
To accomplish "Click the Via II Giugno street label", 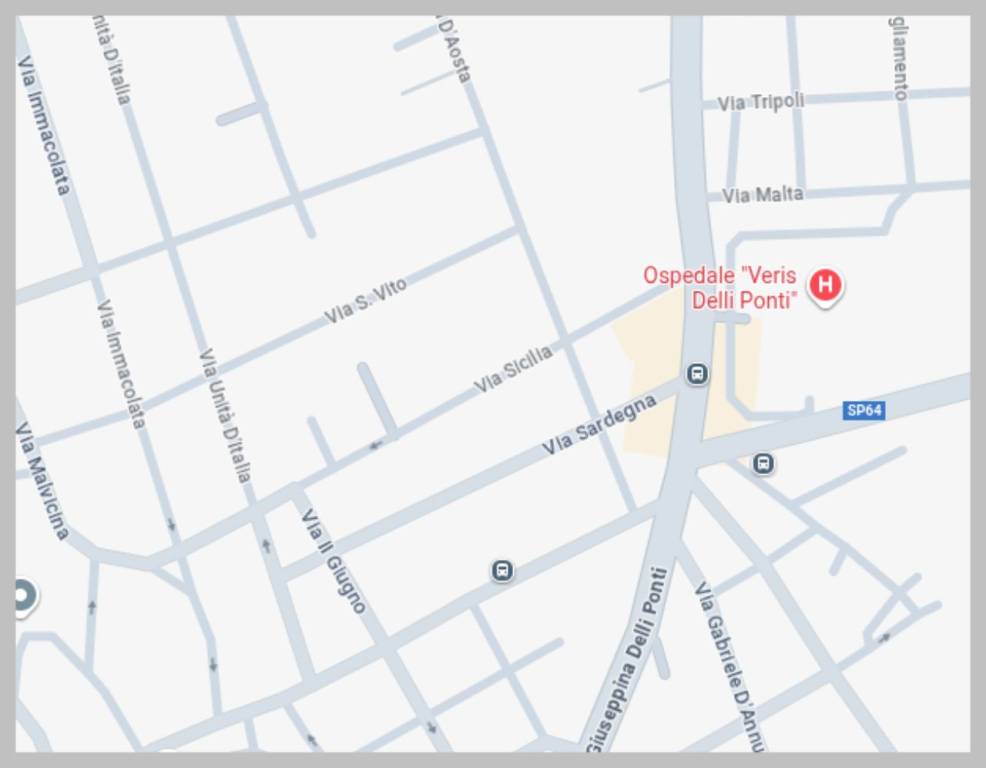I will [x=333, y=561].
